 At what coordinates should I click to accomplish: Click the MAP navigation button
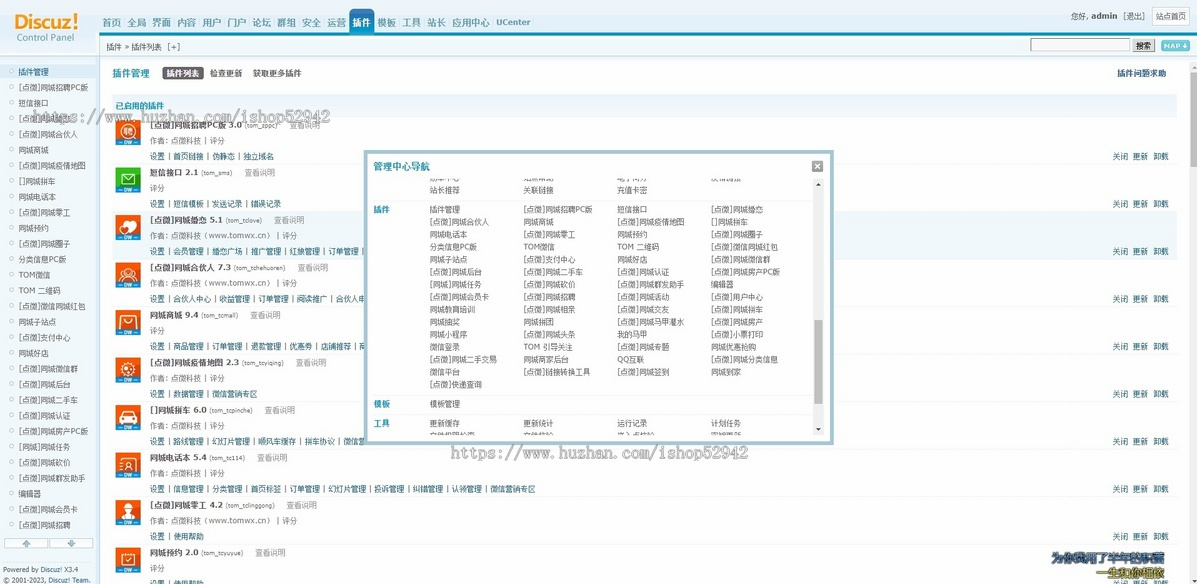pos(1176,46)
